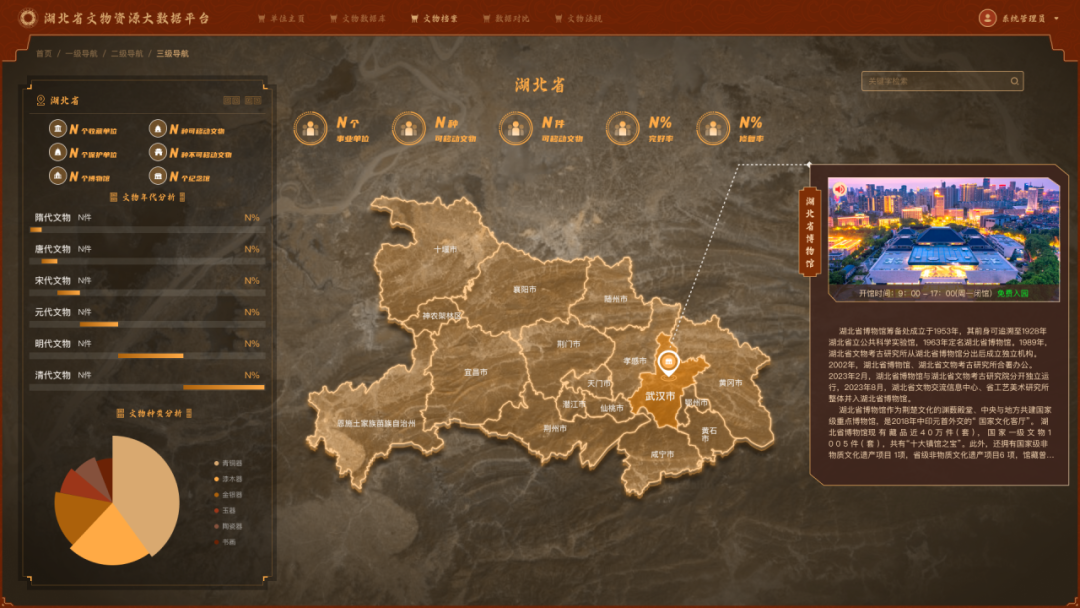This screenshot has height=608, width=1080.
Task: Select 恩施土家族苗族自治州 on the map
Action: click(x=376, y=423)
